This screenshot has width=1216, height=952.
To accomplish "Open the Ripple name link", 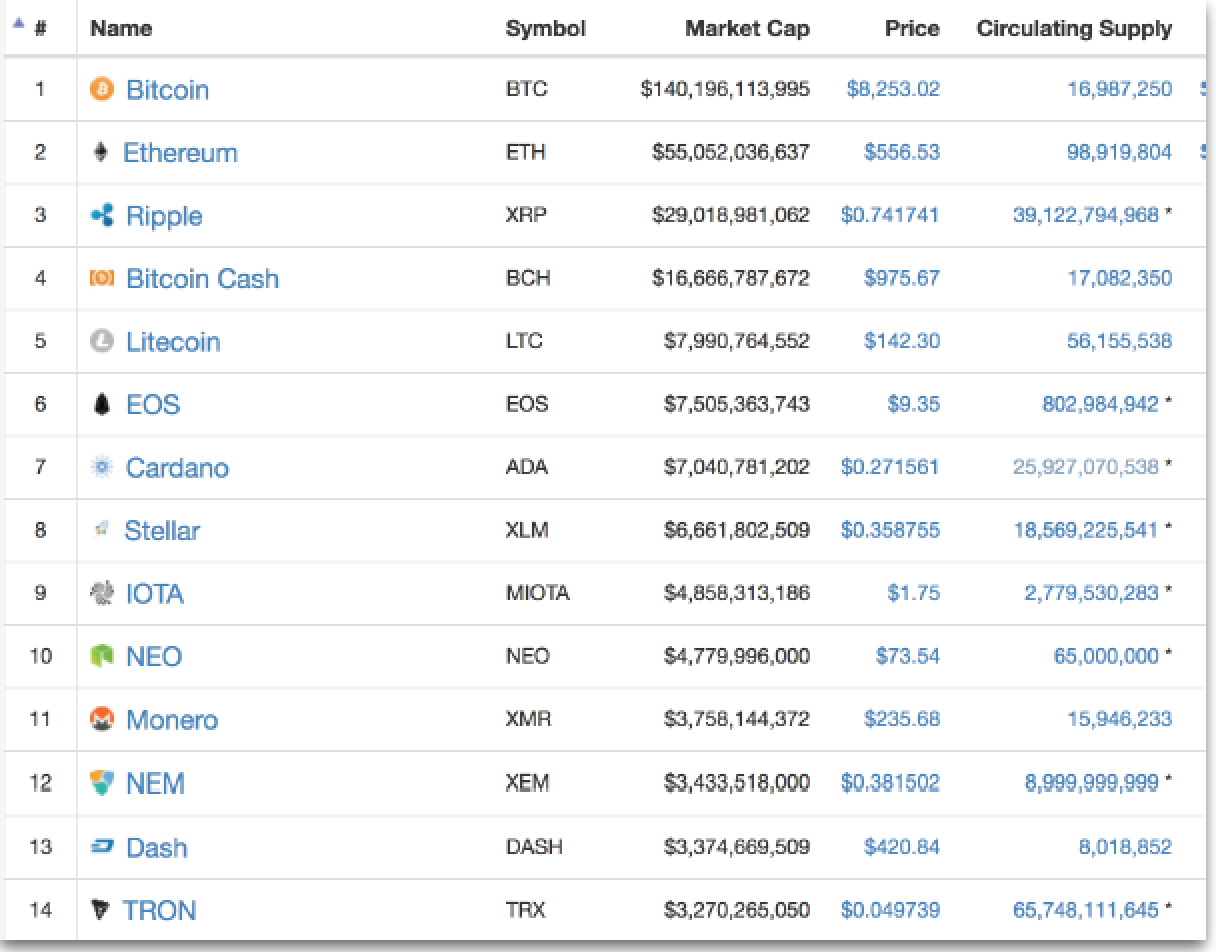I will click(x=164, y=216).
